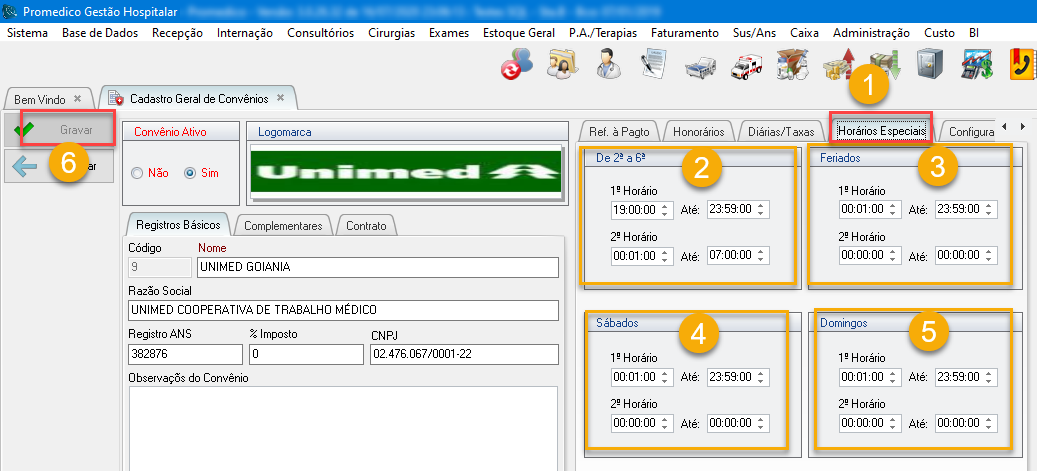Click the Registro ANS field 382876
The height and width of the screenshot is (471, 1037).
tap(185, 354)
